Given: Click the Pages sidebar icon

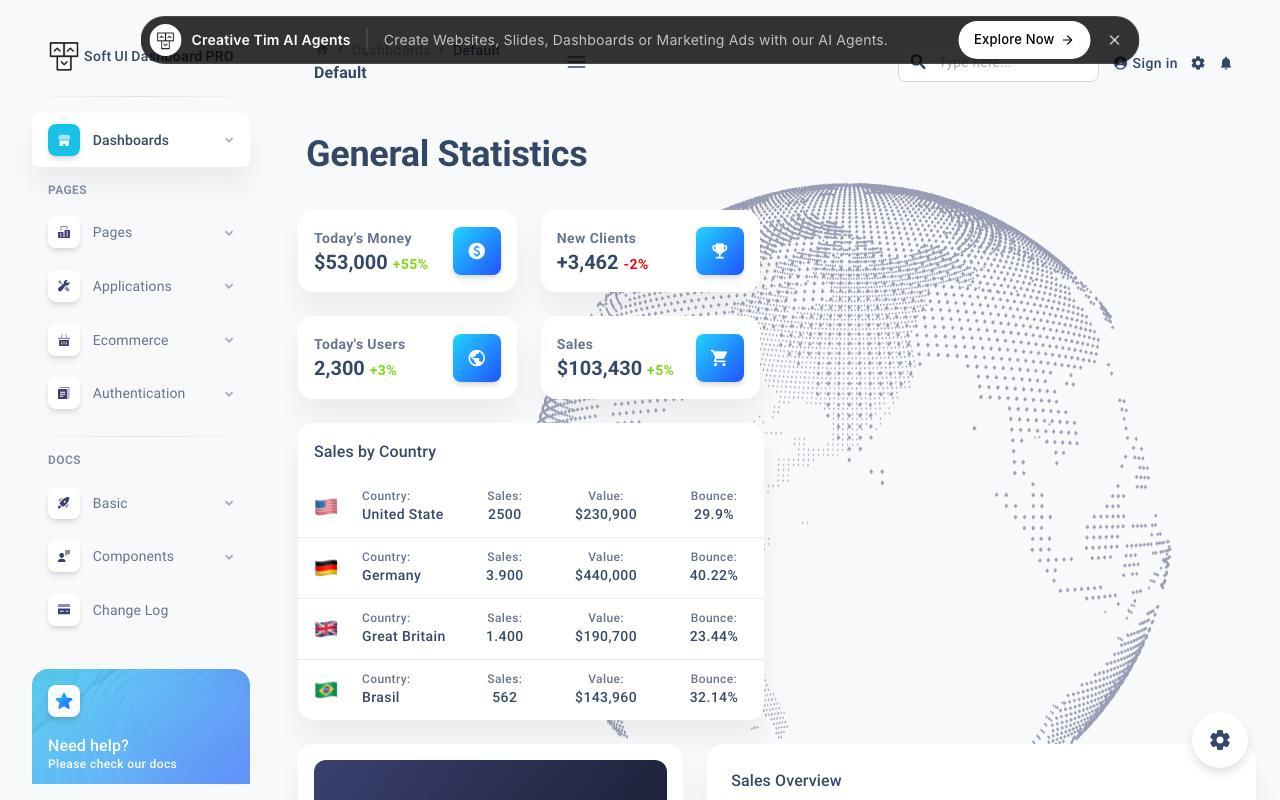Looking at the screenshot, I should [64, 232].
